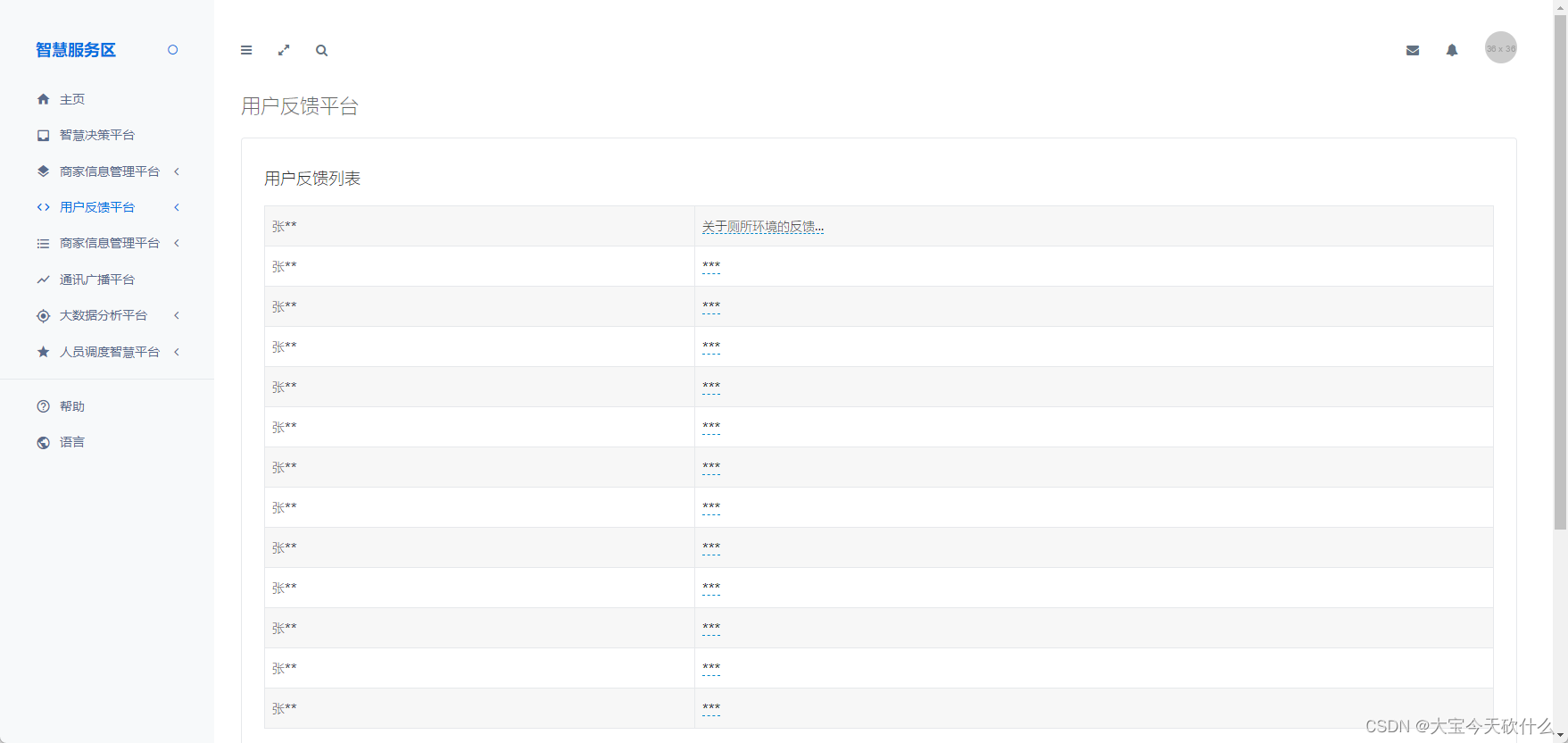This screenshot has width=1568, height=743.
Task: Click the *** link in last table row
Action: (711, 708)
